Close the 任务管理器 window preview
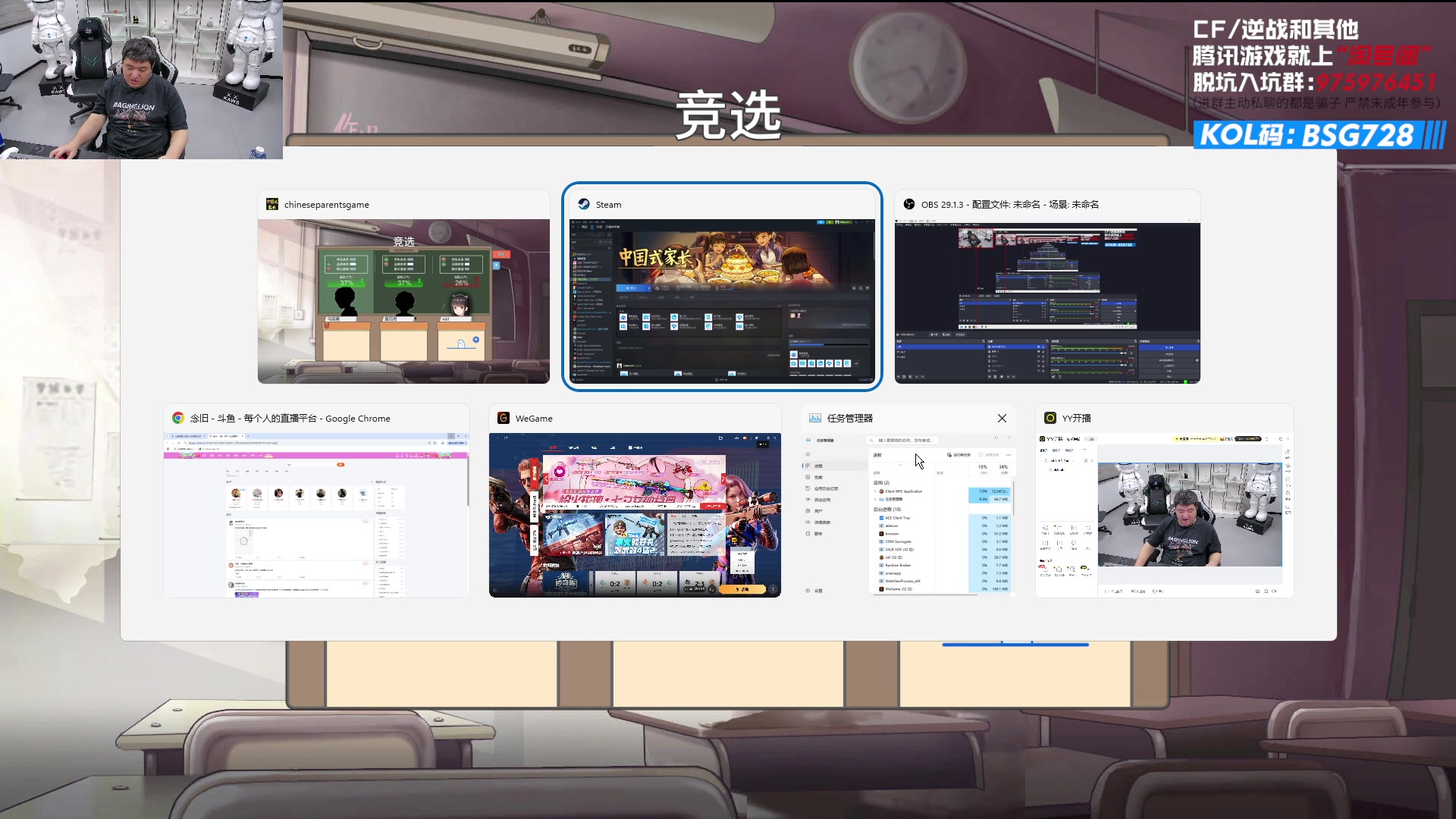 click(1002, 418)
